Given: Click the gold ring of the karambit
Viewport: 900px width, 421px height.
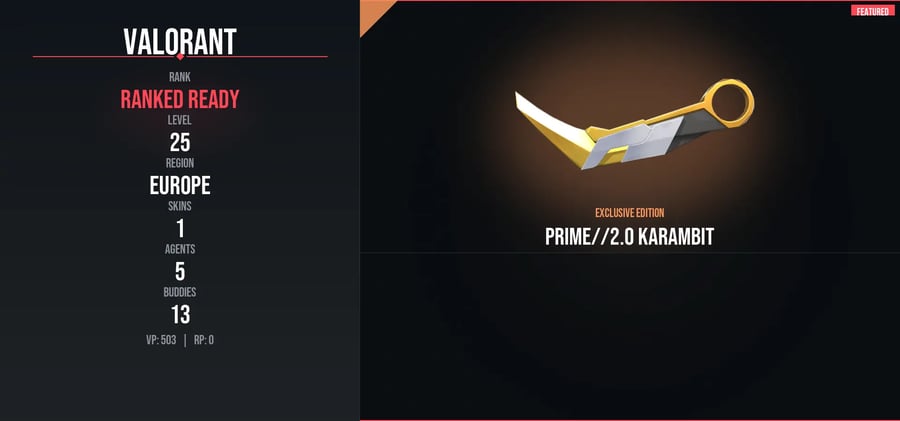Looking at the screenshot, I should click(x=728, y=103).
